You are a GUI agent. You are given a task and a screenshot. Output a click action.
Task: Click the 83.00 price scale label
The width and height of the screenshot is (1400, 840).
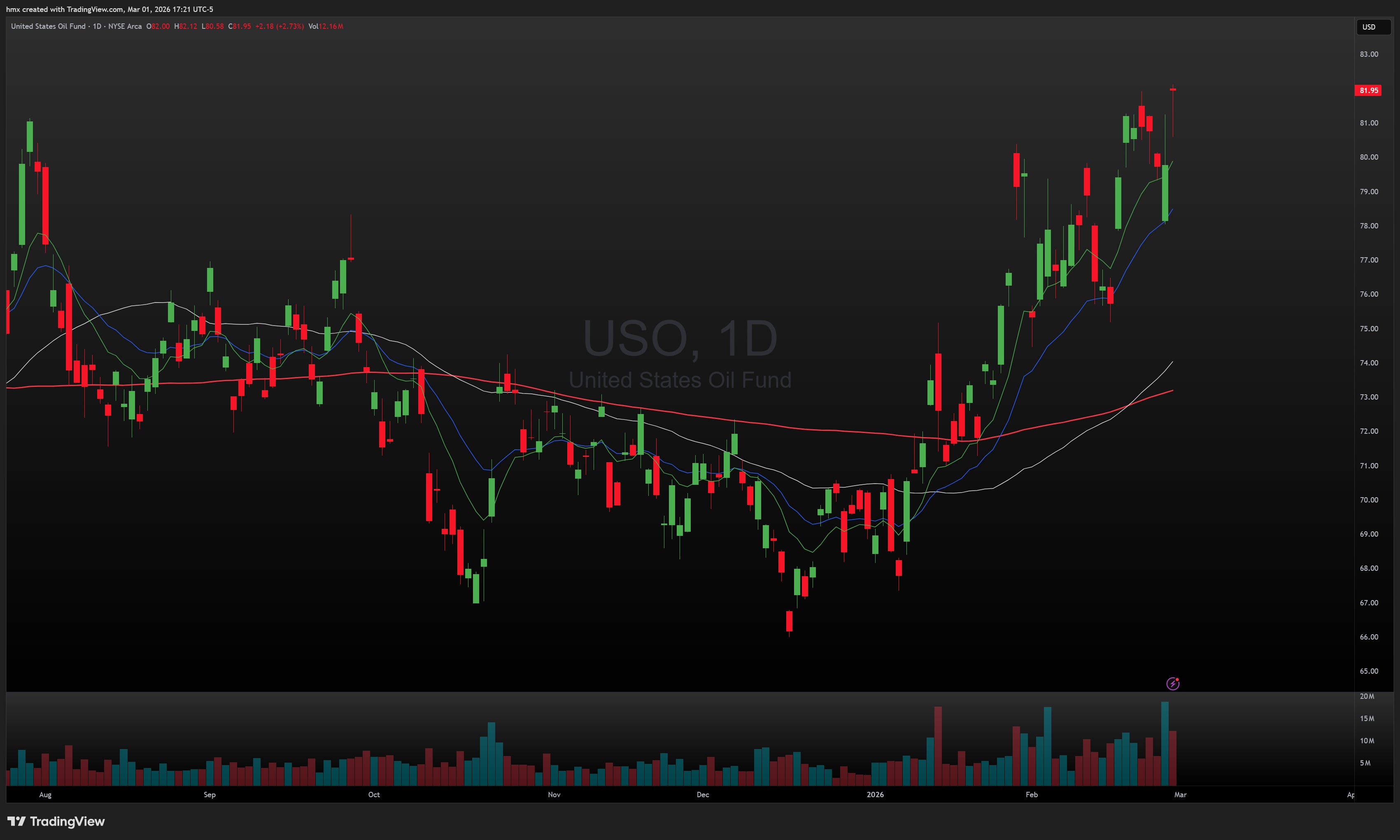click(1368, 54)
